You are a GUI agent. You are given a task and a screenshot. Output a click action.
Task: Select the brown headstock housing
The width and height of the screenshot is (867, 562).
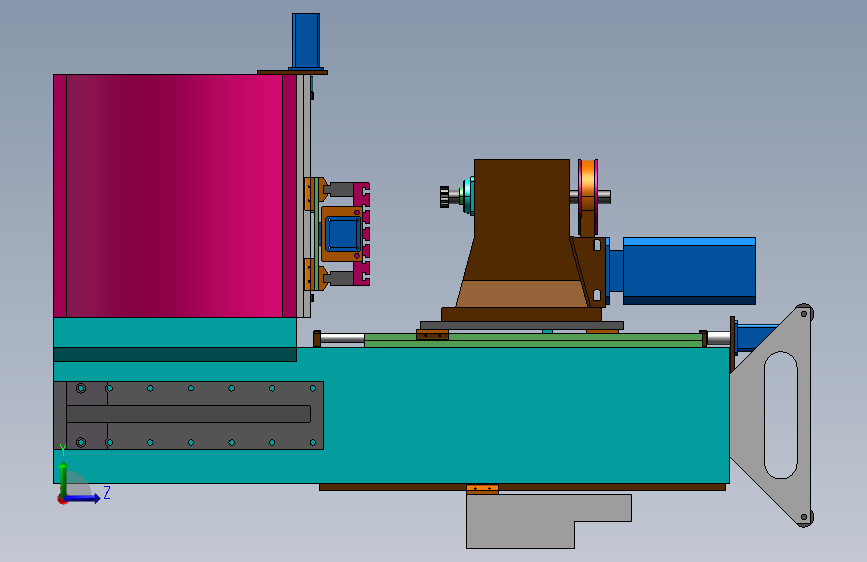click(521, 232)
